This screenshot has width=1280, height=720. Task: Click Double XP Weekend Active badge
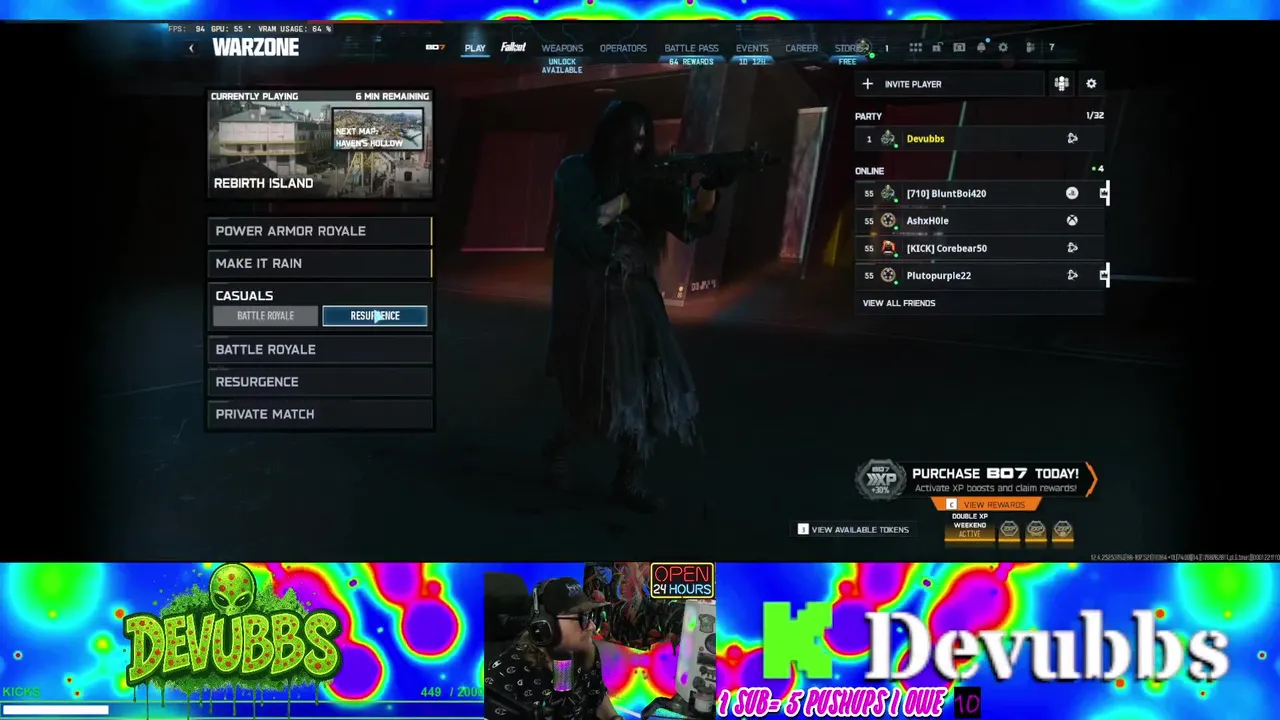tap(969, 526)
